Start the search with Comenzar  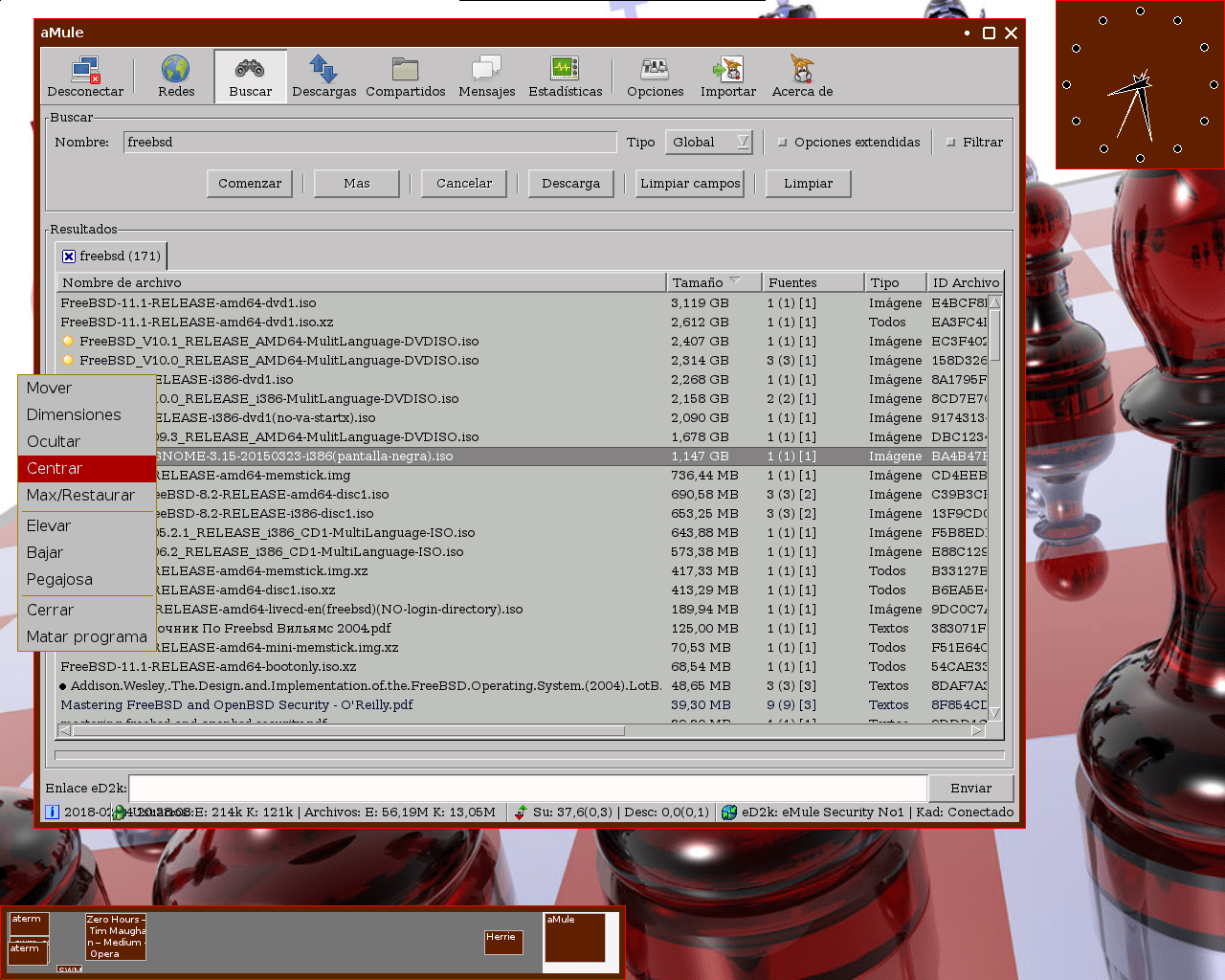click(250, 184)
